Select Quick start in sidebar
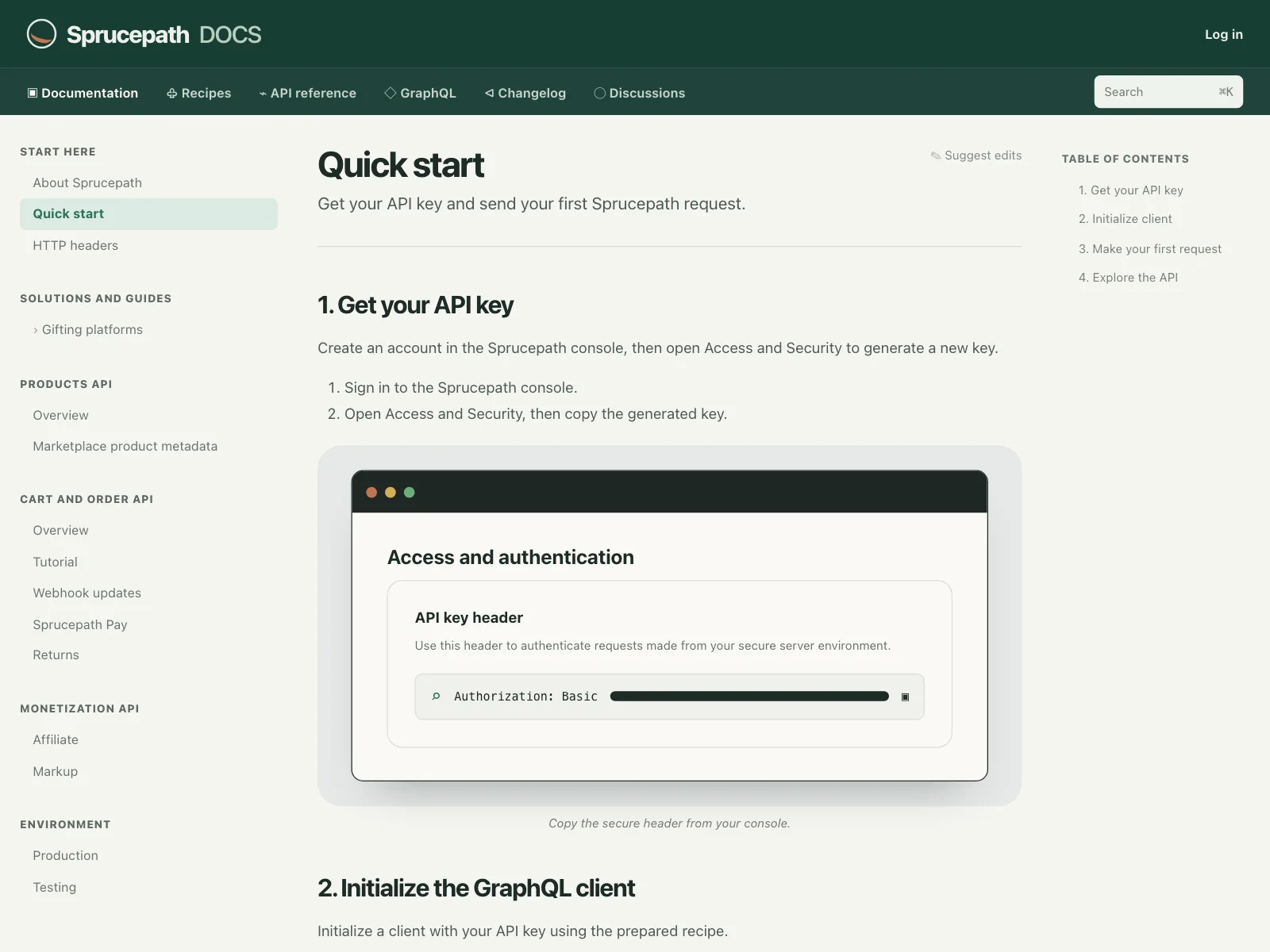 [148, 214]
